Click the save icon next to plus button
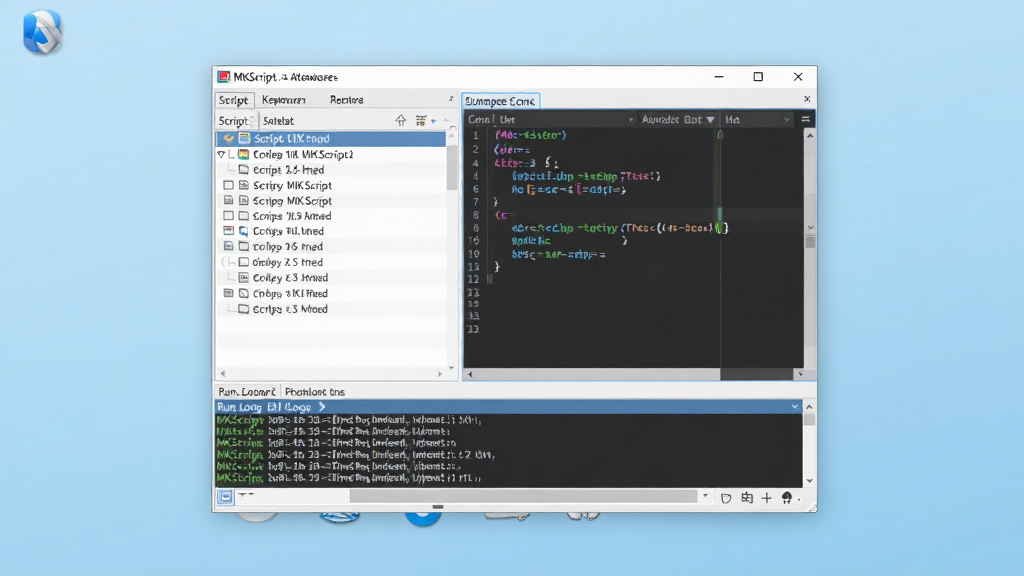 (x=747, y=498)
